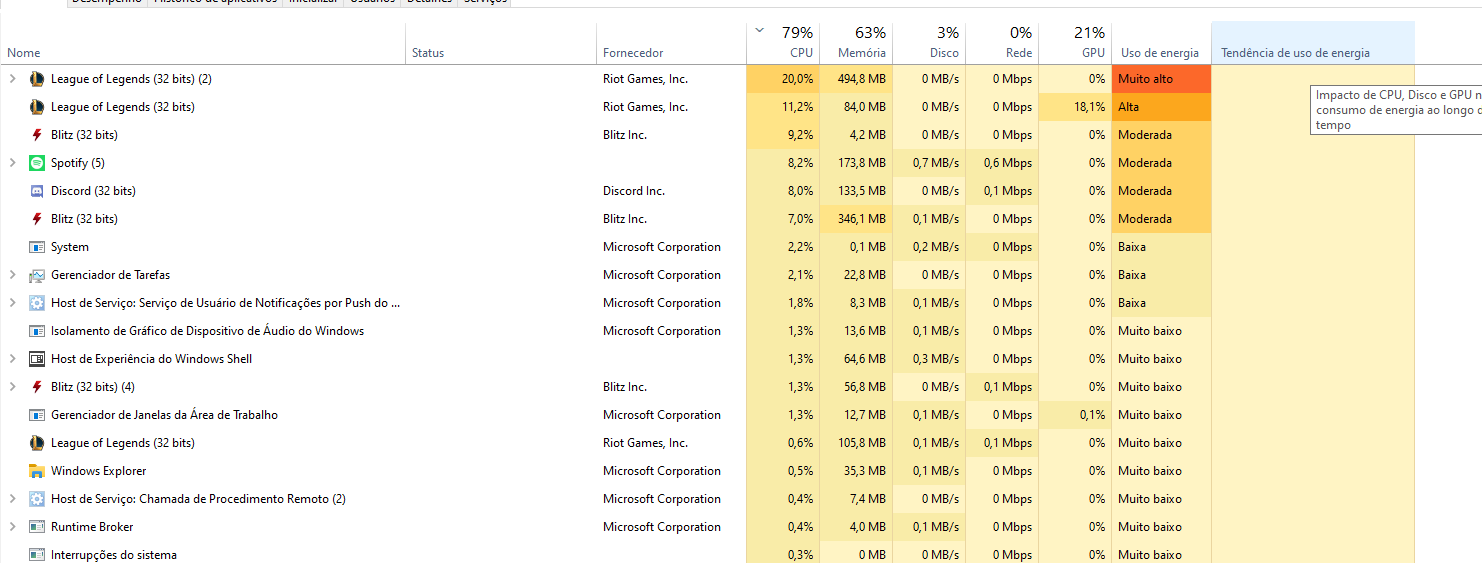
Task: Click the sort arrow above the CPU column
Action: tap(760, 30)
